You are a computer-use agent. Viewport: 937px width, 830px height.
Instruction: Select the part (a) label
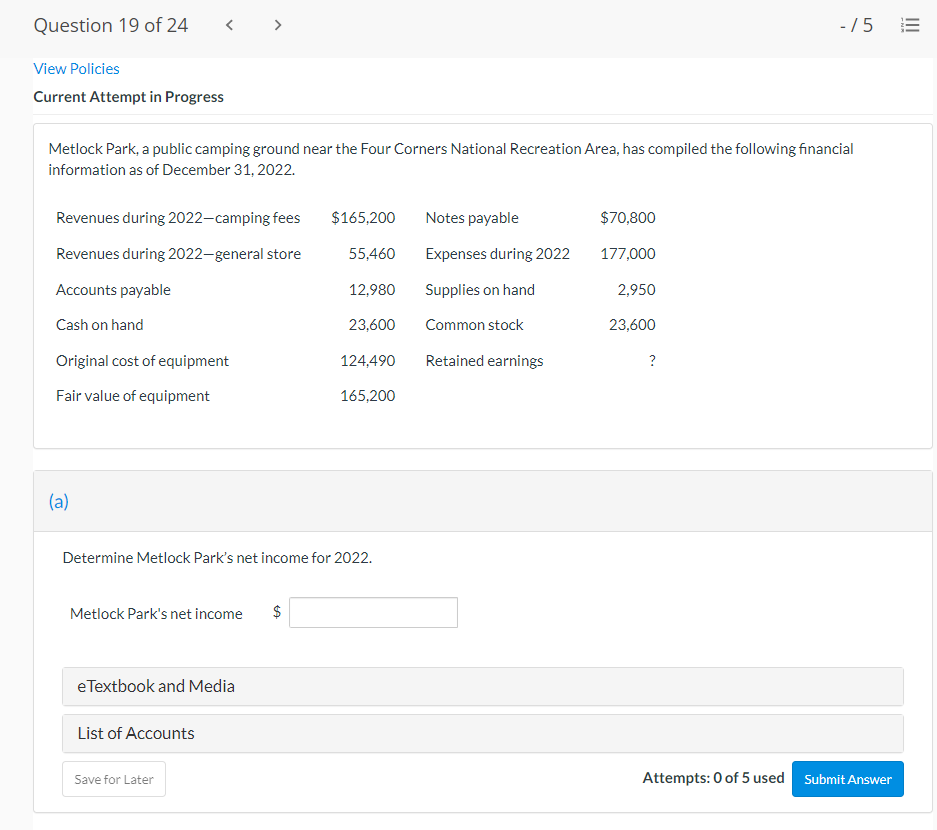pos(59,502)
